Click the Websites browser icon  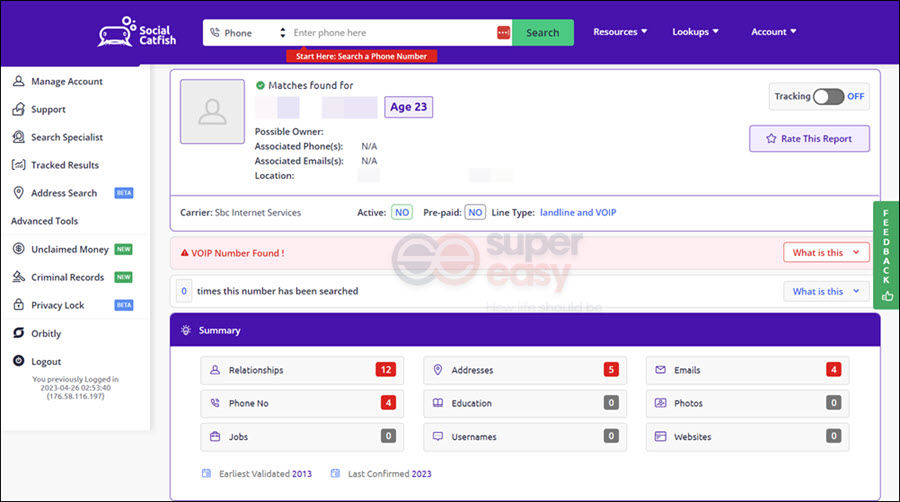point(660,436)
